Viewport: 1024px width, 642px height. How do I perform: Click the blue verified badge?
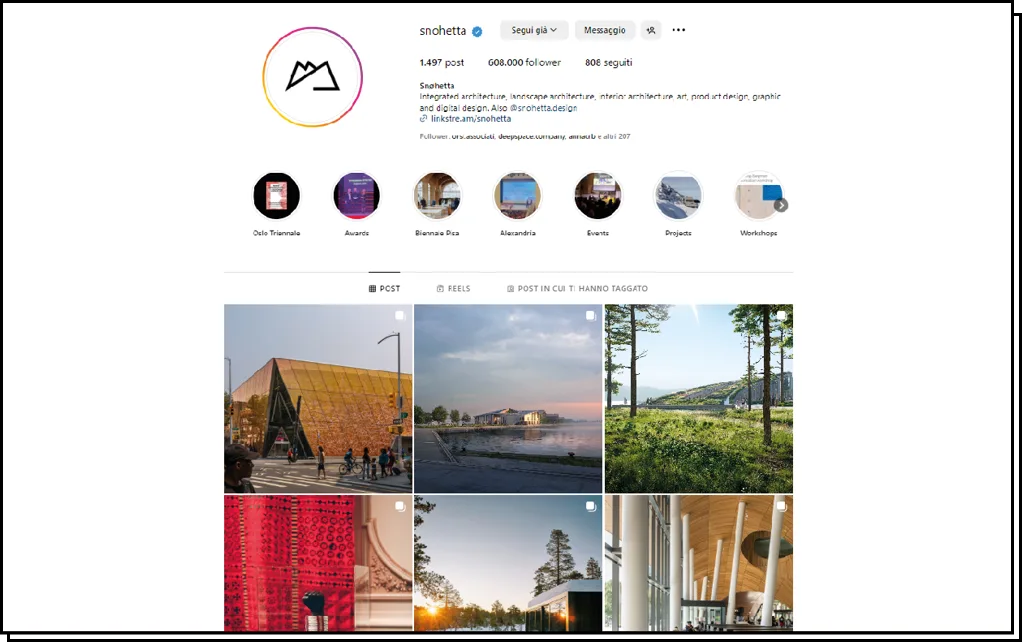tap(477, 31)
